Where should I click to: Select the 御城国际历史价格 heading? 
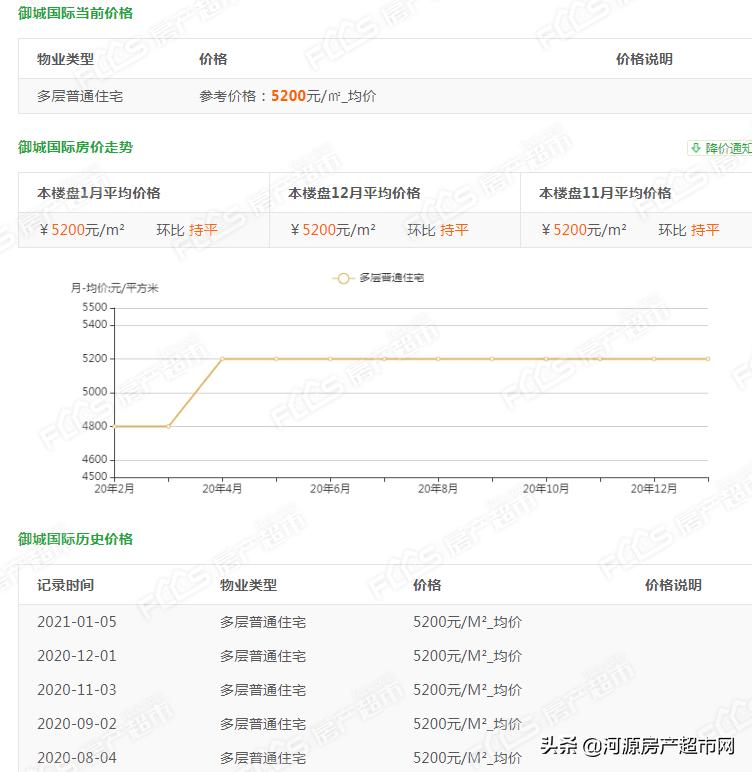tap(75, 539)
